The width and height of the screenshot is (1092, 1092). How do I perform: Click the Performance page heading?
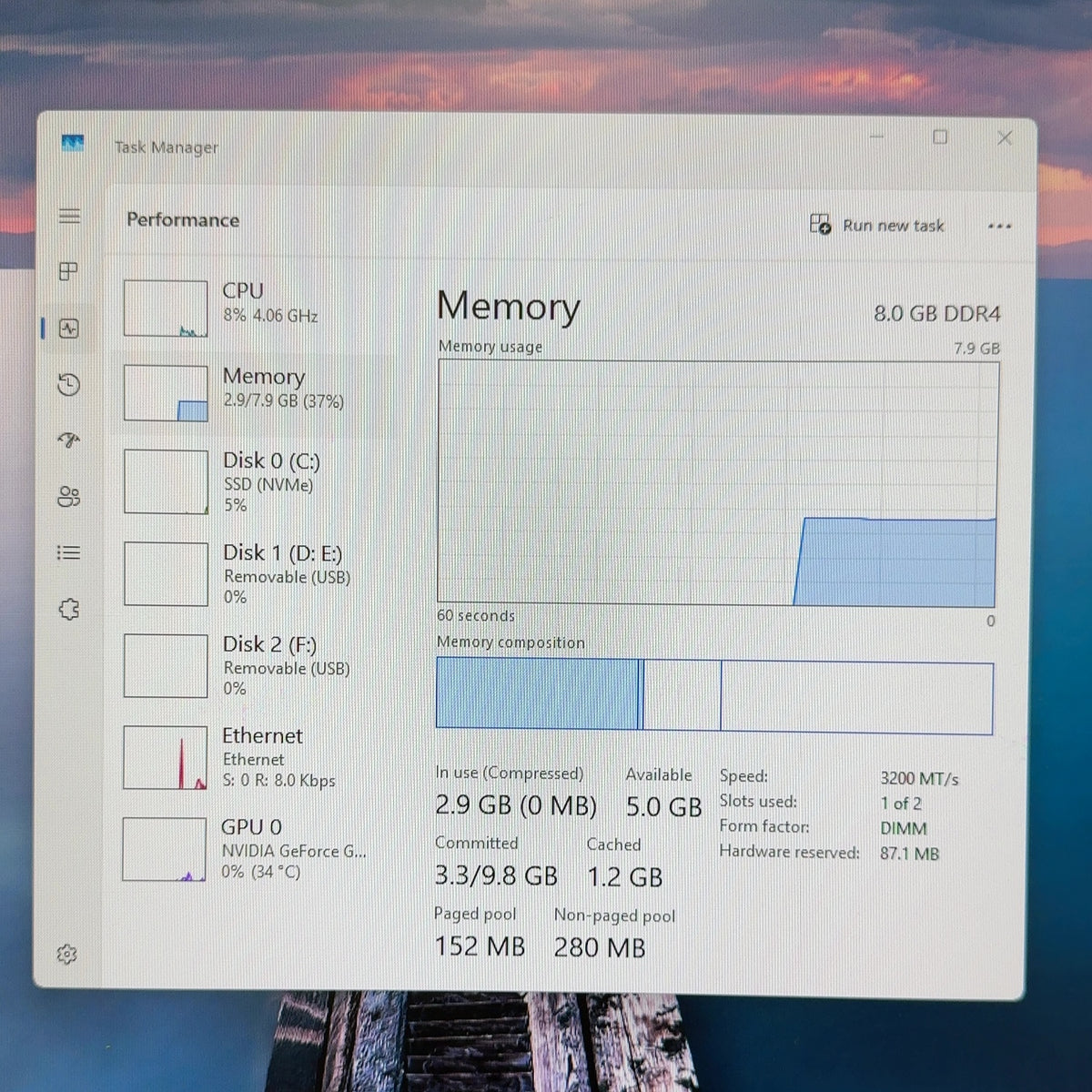click(183, 220)
